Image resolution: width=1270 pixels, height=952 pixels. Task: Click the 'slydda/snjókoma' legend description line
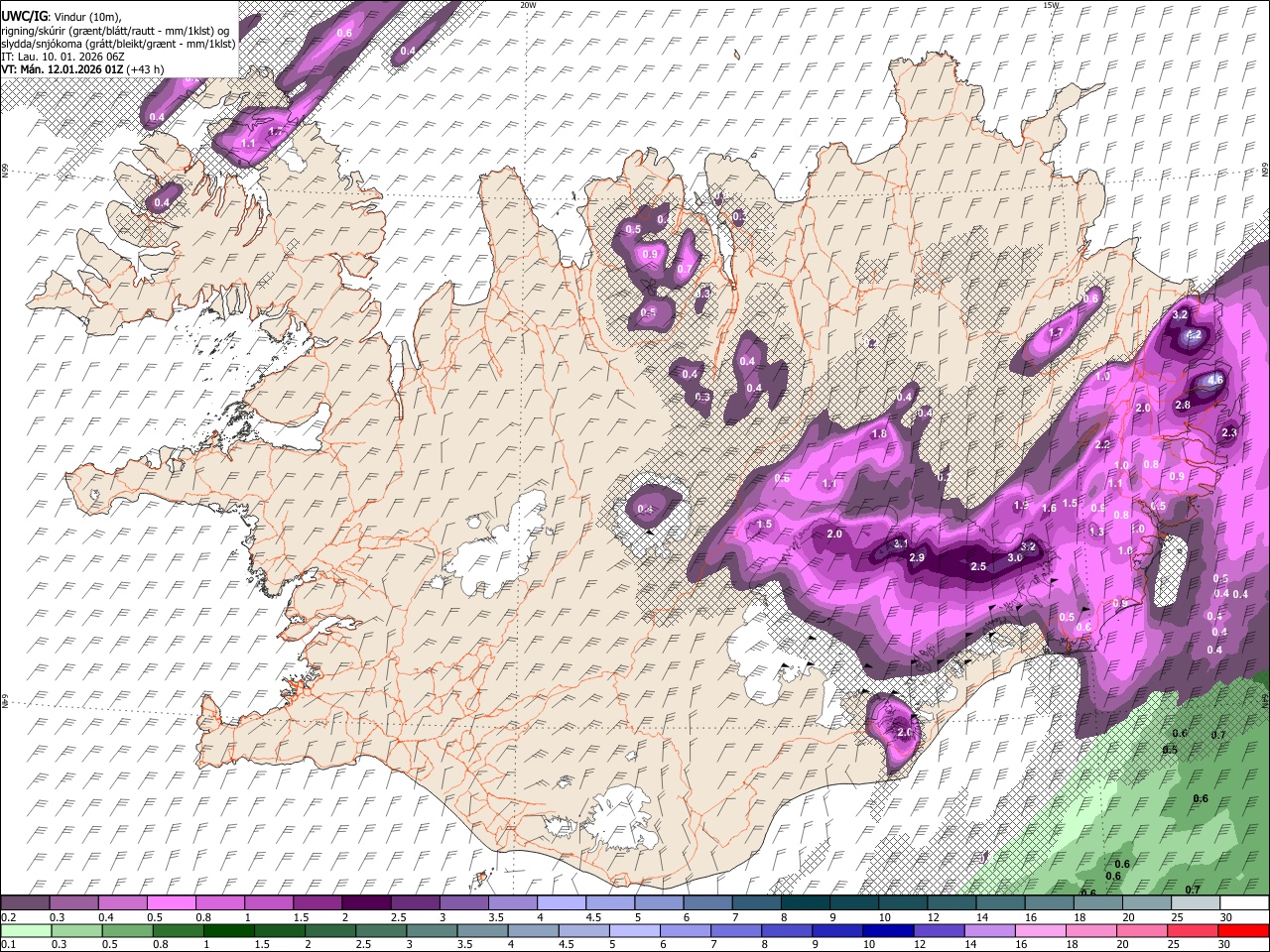tap(118, 44)
